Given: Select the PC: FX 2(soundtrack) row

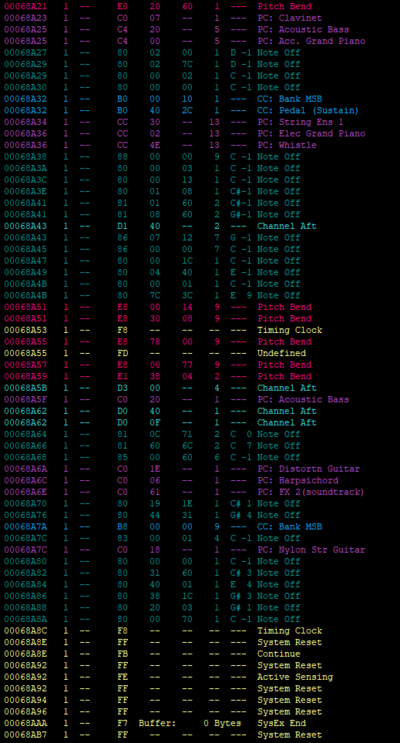Looking at the screenshot, I should [184, 492].
